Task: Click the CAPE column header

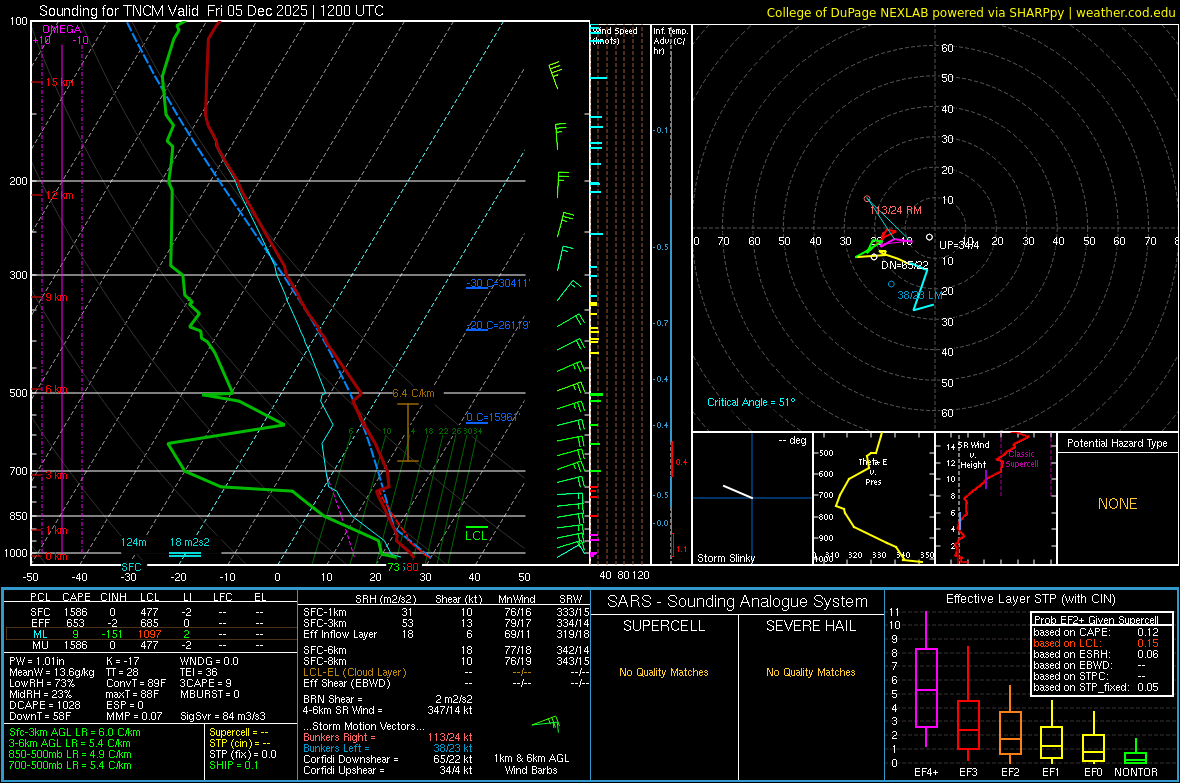Action: (76, 597)
